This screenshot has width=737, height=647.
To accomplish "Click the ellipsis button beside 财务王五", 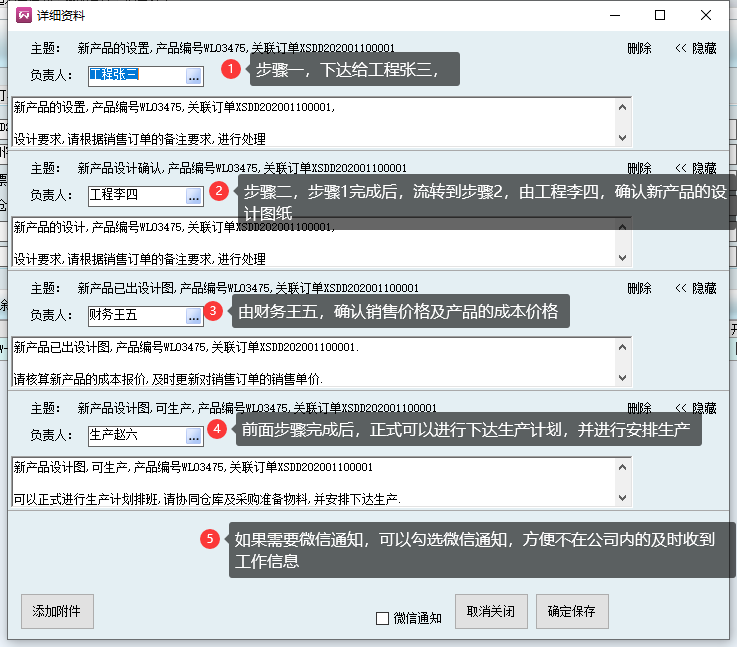I will (194, 315).
